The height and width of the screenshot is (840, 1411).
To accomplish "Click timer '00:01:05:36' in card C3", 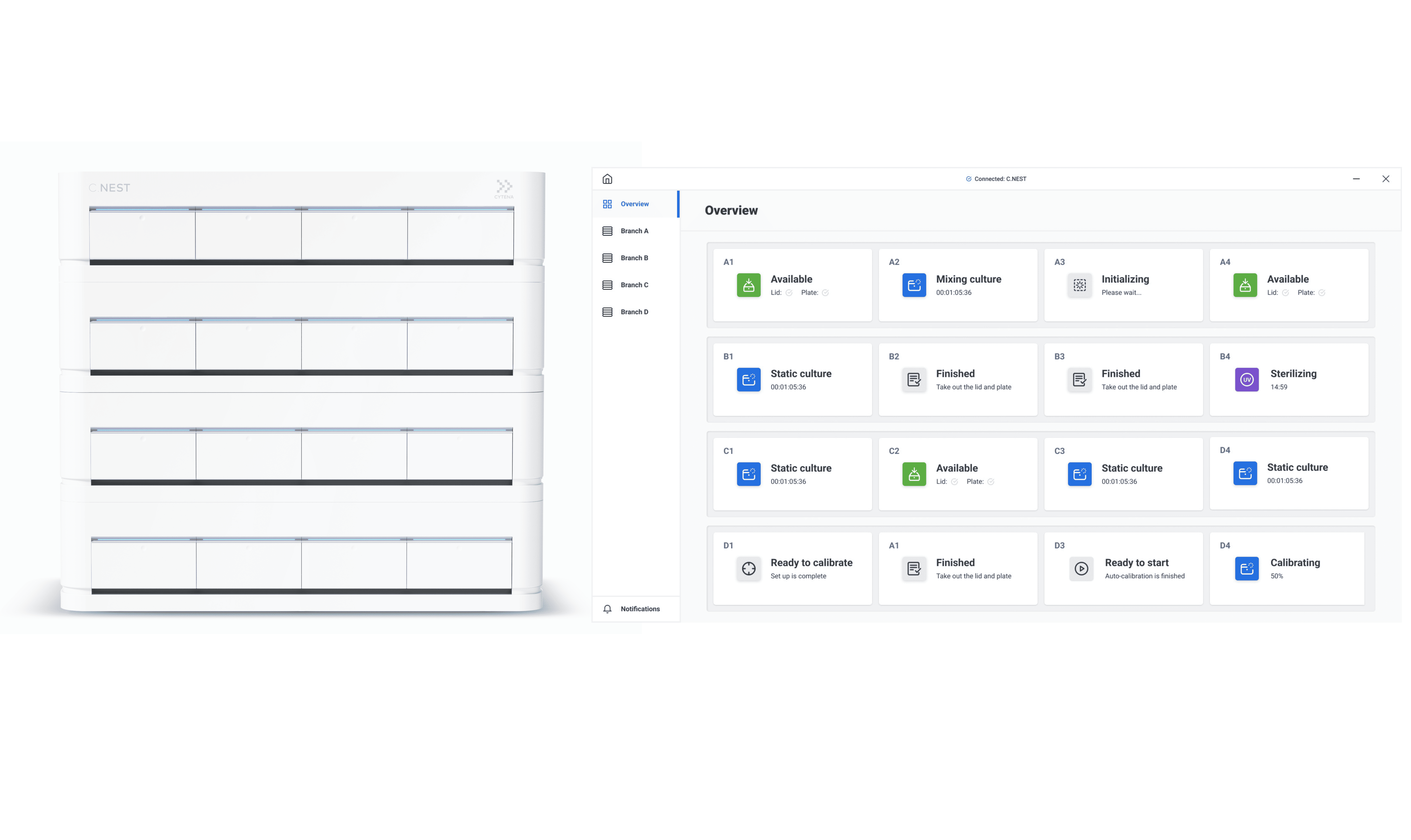I will [1119, 482].
